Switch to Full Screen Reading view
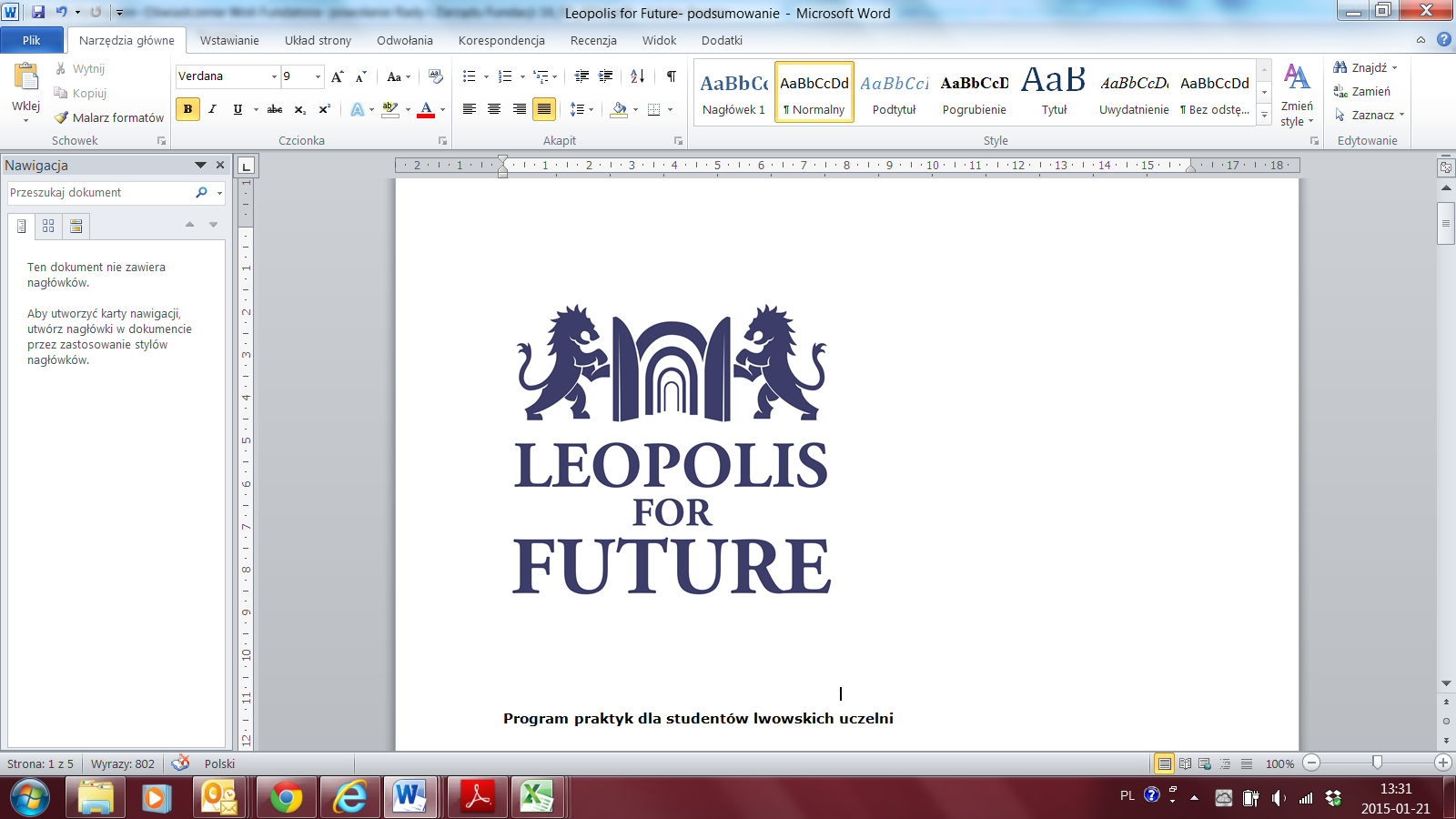 pos(1185,763)
